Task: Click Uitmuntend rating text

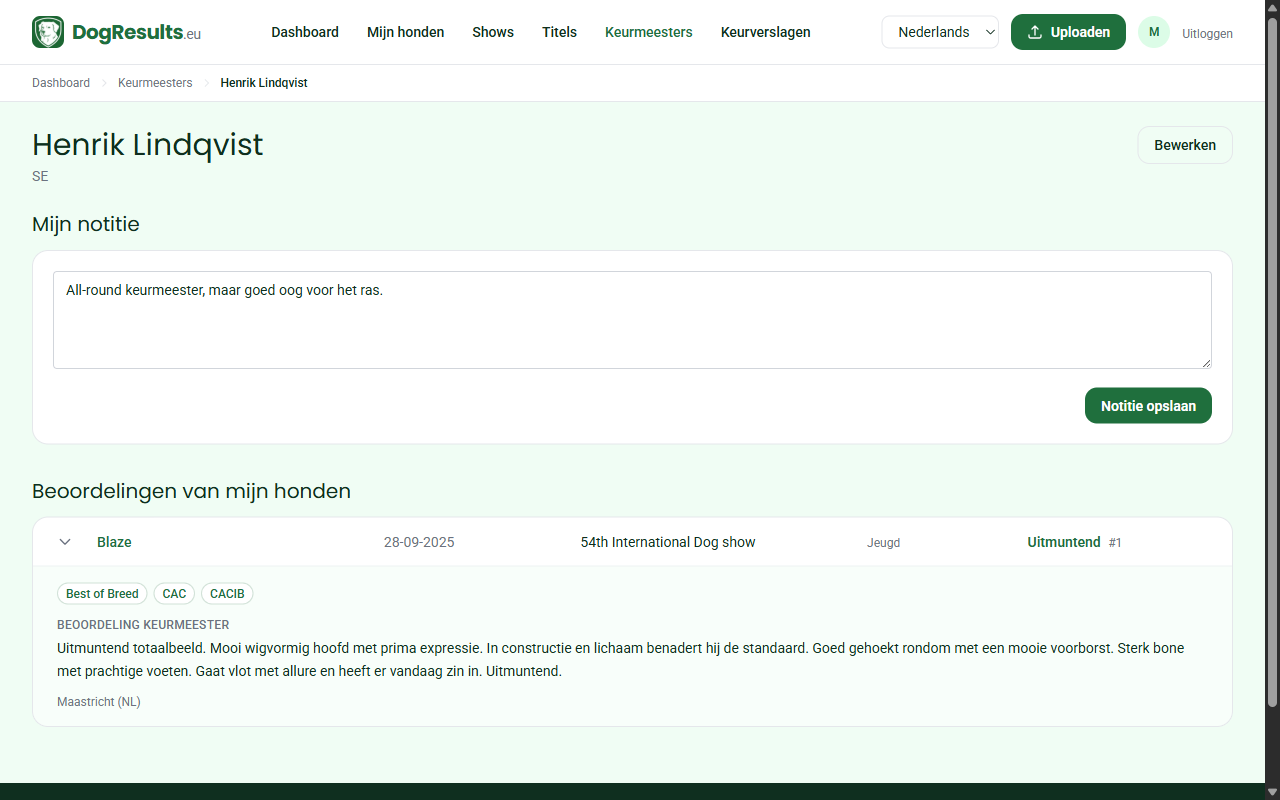Action: 1064,542
